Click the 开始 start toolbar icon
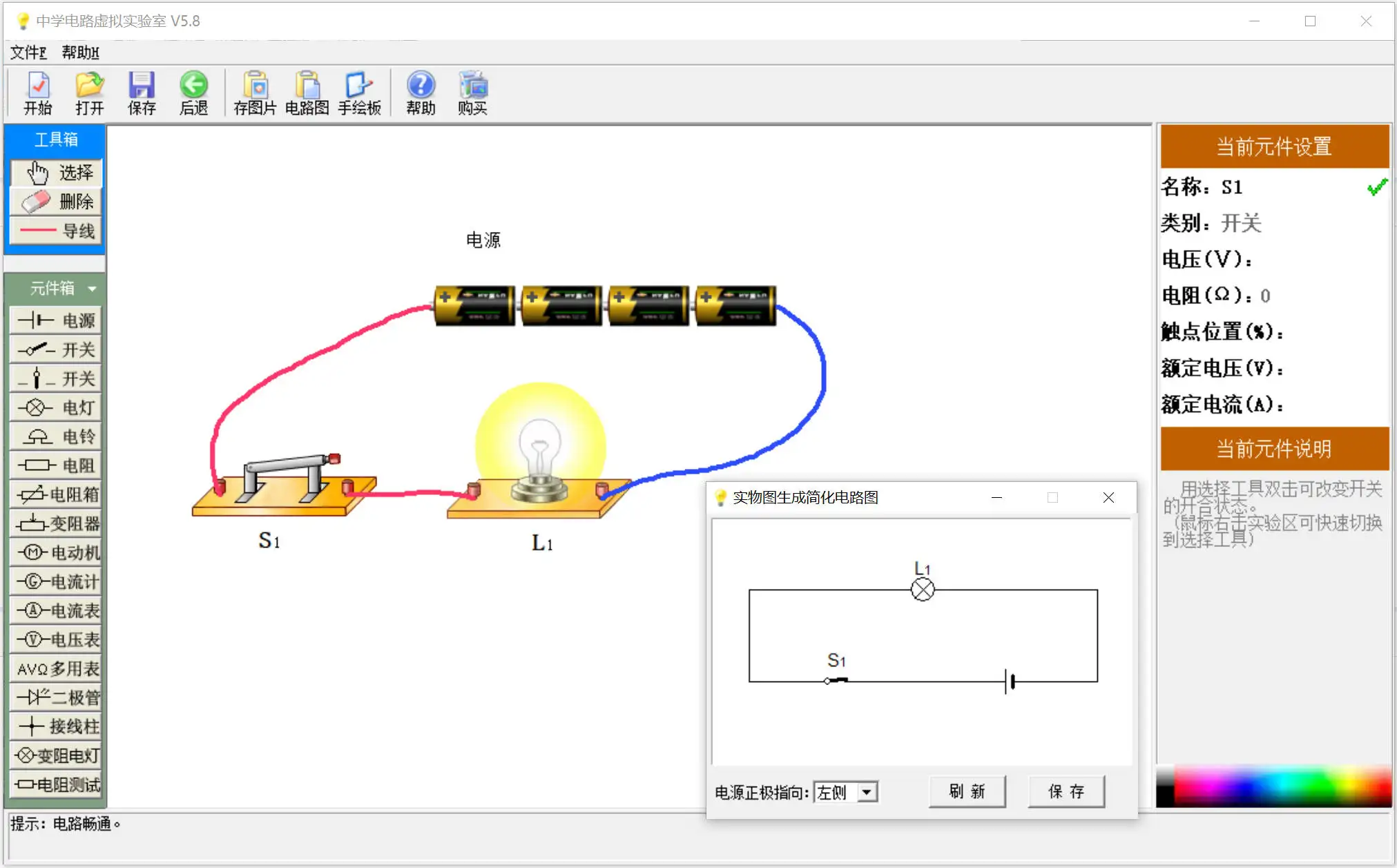Viewport: 1397px width, 868px height. point(38,93)
